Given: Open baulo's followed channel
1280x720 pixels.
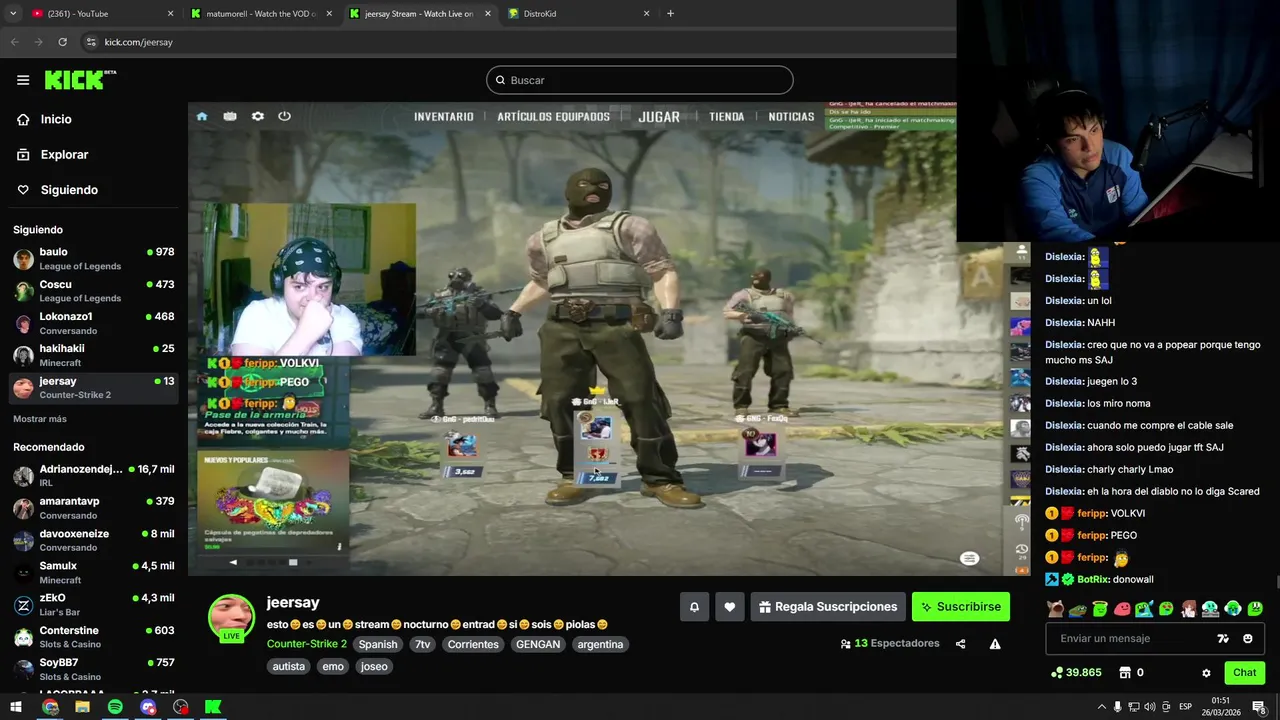Looking at the screenshot, I should [x=94, y=259].
